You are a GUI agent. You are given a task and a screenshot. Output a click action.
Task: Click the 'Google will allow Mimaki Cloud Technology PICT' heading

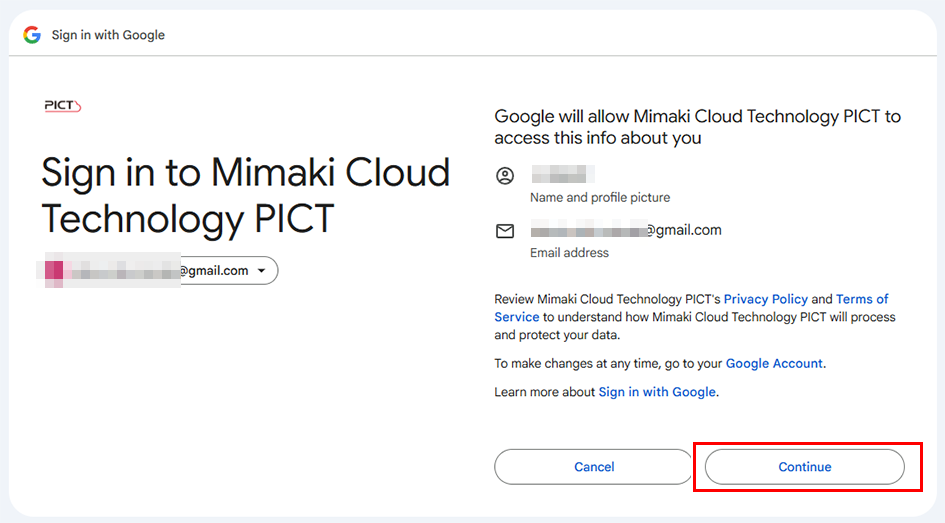click(697, 127)
